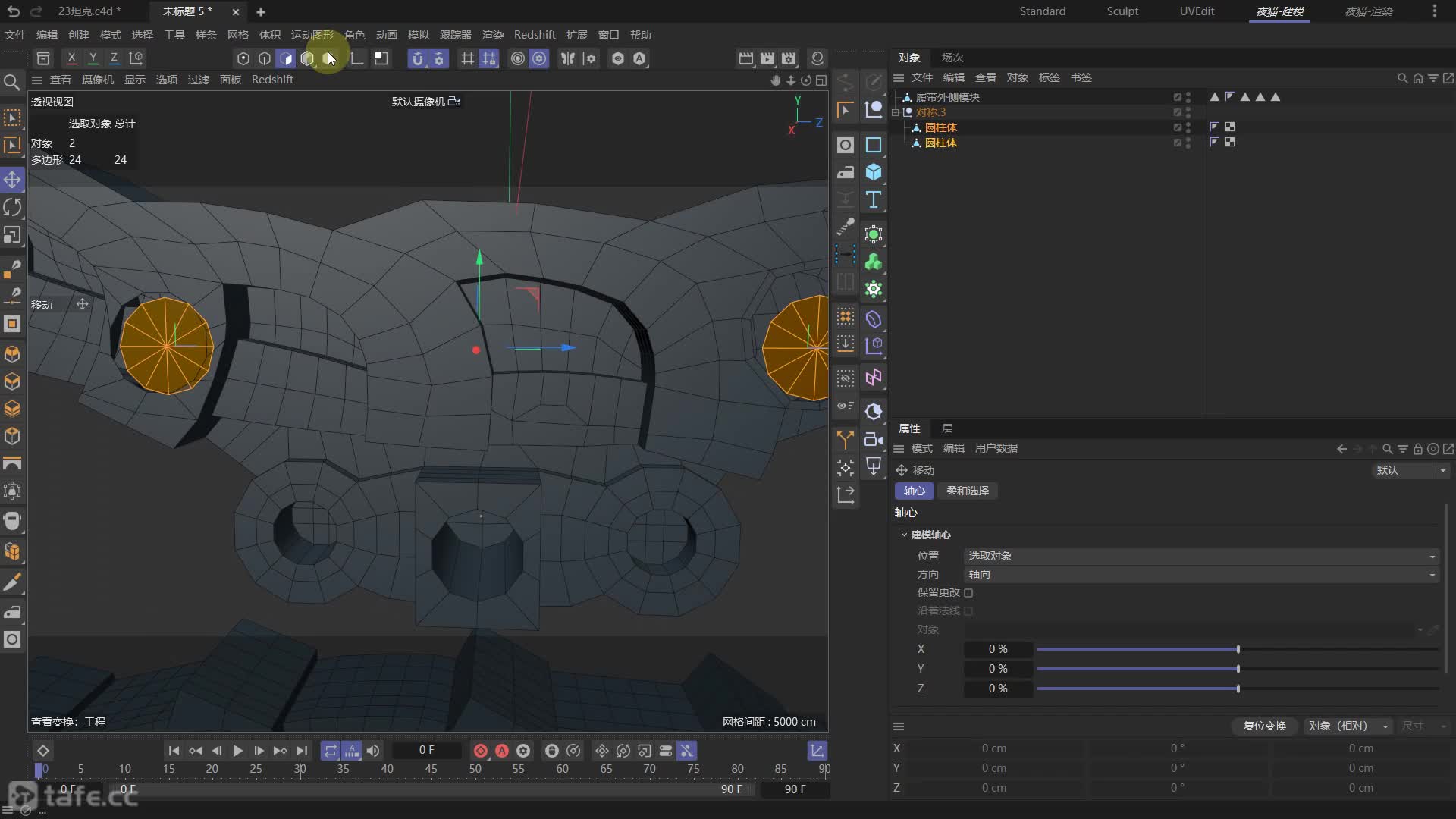Screen dimensions: 1456x819
Task: Lock the attribute manager icon
Action: 1417,449
